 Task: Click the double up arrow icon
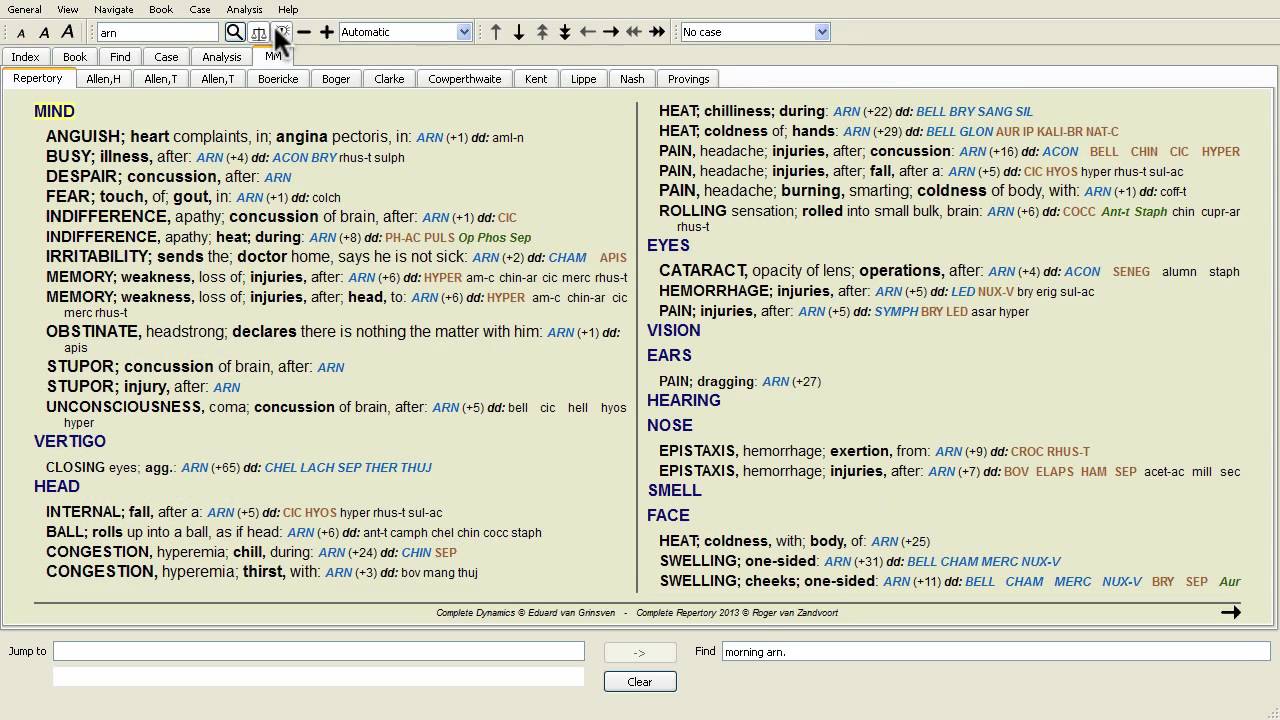[542, 32]
